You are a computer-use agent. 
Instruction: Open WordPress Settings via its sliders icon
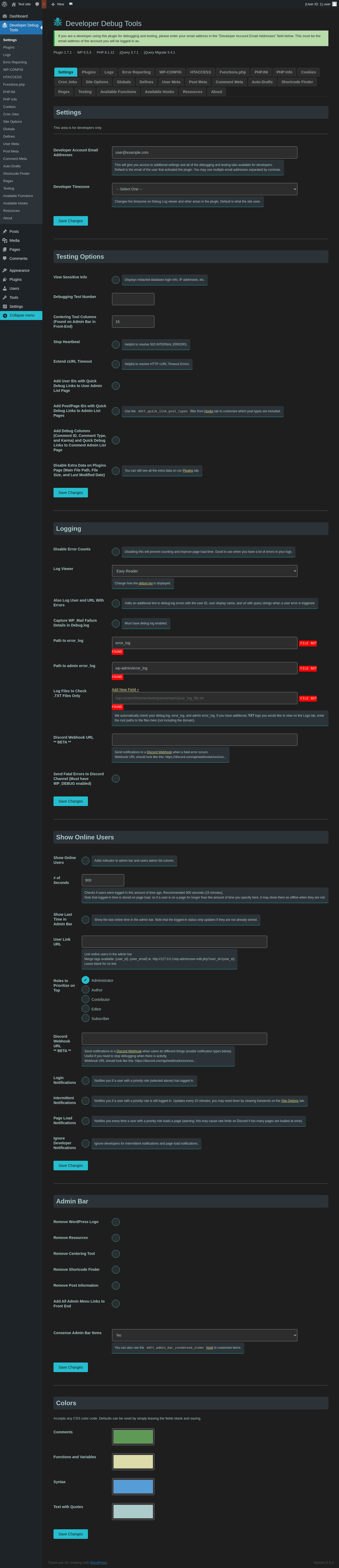tap(5, 307)
